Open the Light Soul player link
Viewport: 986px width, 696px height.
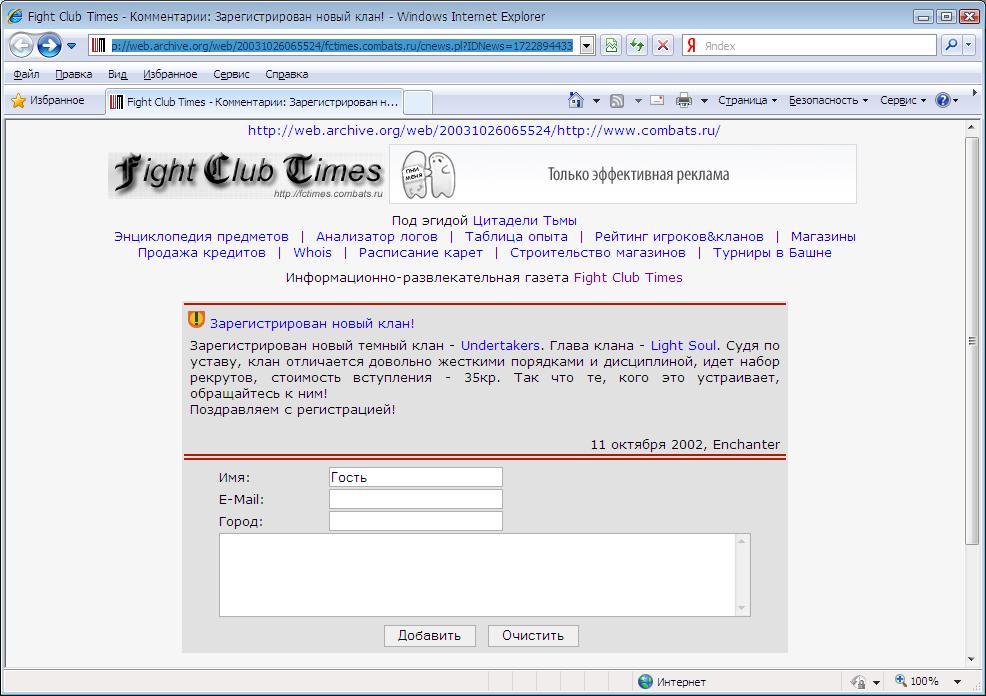click(684, 346)
